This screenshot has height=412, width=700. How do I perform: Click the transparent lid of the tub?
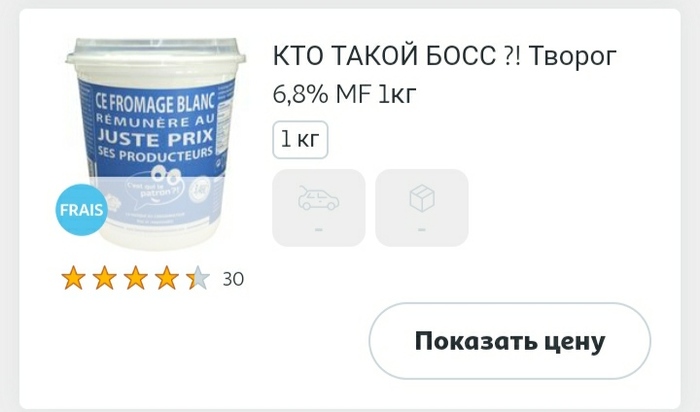(x=155, y=51)
